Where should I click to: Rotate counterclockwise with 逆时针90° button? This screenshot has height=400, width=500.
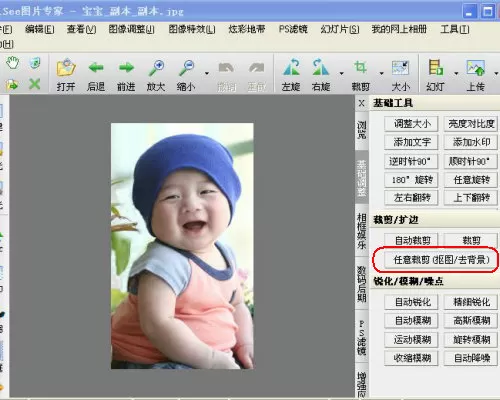click(x=411, y=161)
